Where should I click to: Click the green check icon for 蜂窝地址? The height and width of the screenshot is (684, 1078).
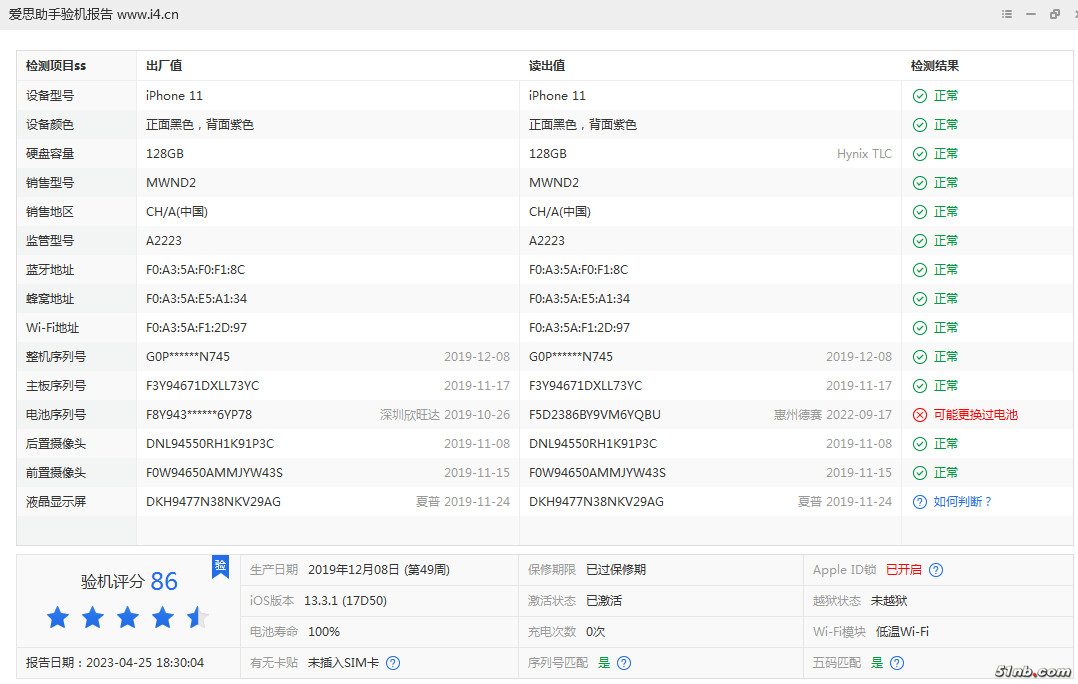(x=920, y=299)
